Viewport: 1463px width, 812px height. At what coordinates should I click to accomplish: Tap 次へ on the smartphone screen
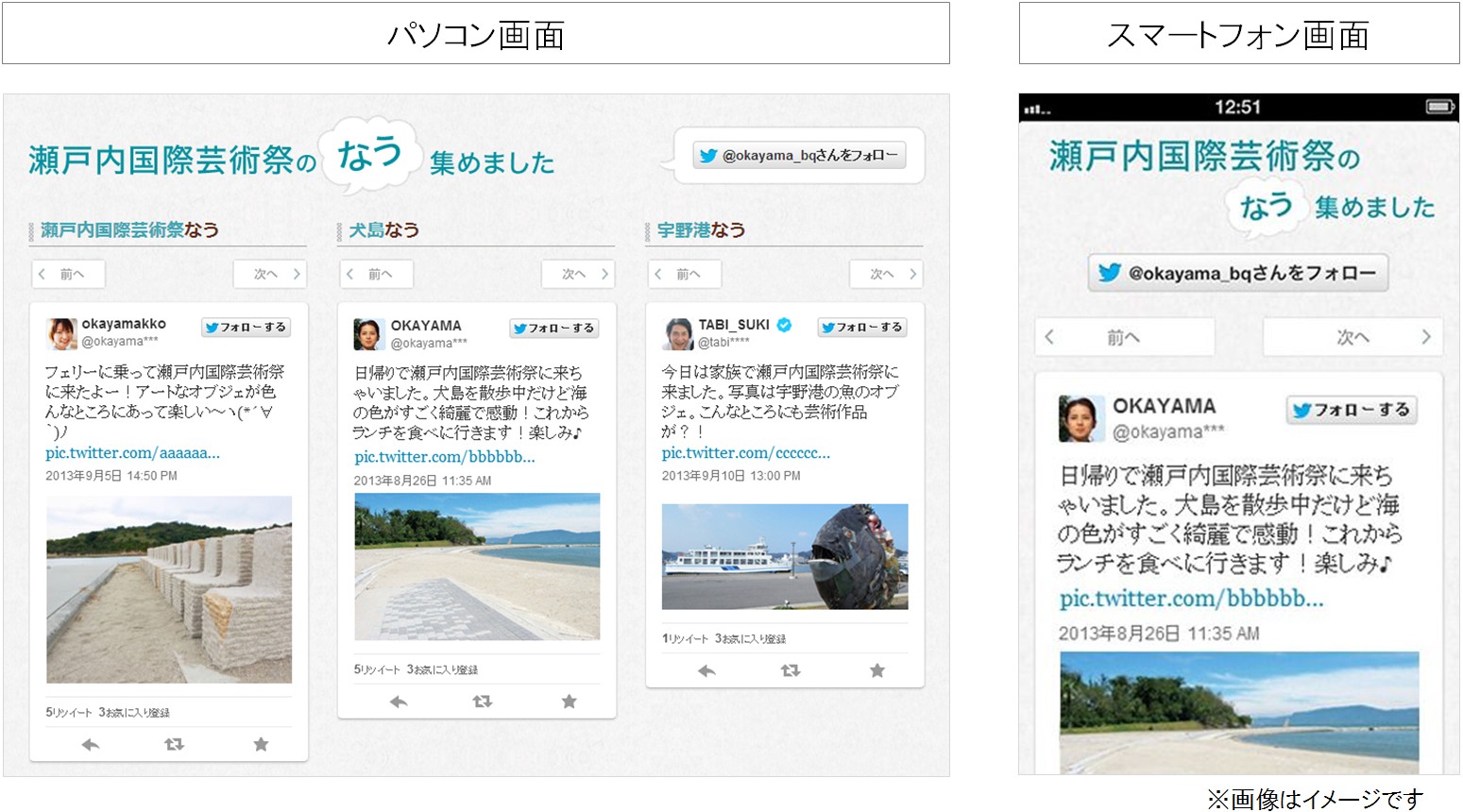[1352, 337]
